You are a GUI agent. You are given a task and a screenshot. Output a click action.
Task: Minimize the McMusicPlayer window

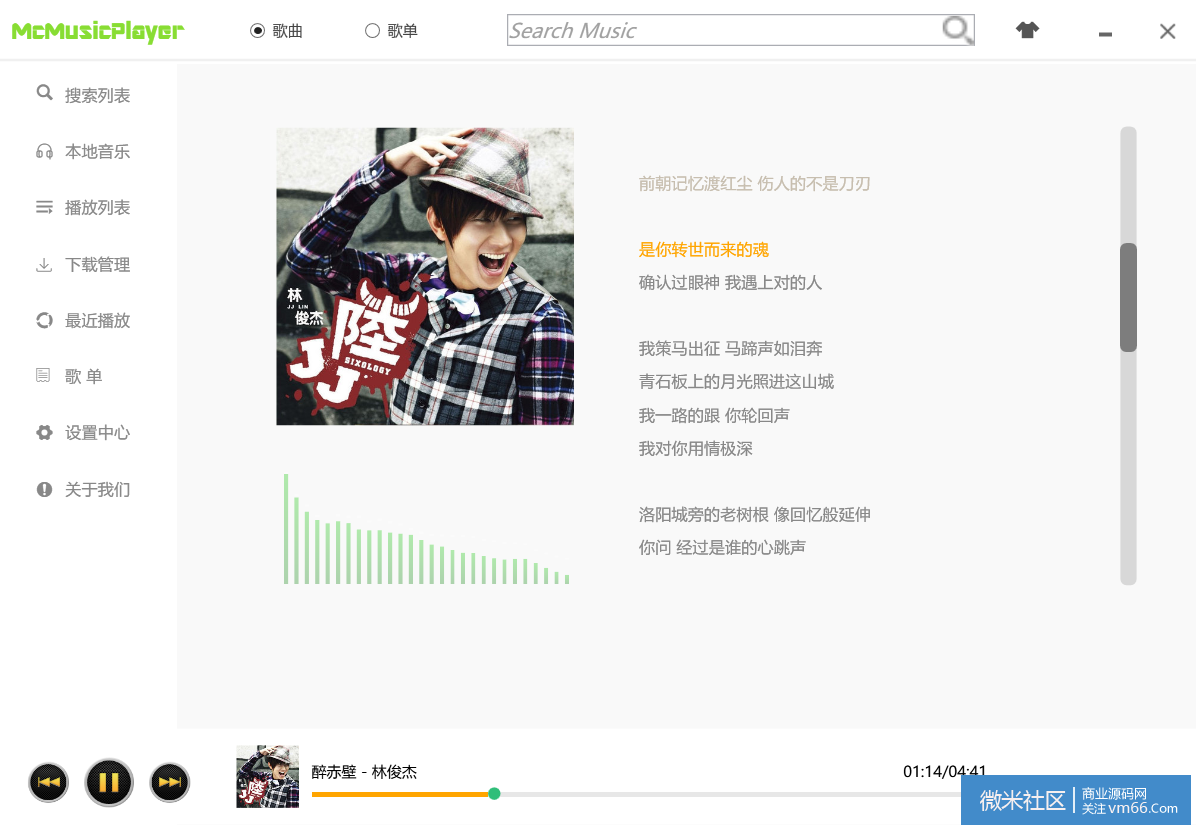[1104, 33]
